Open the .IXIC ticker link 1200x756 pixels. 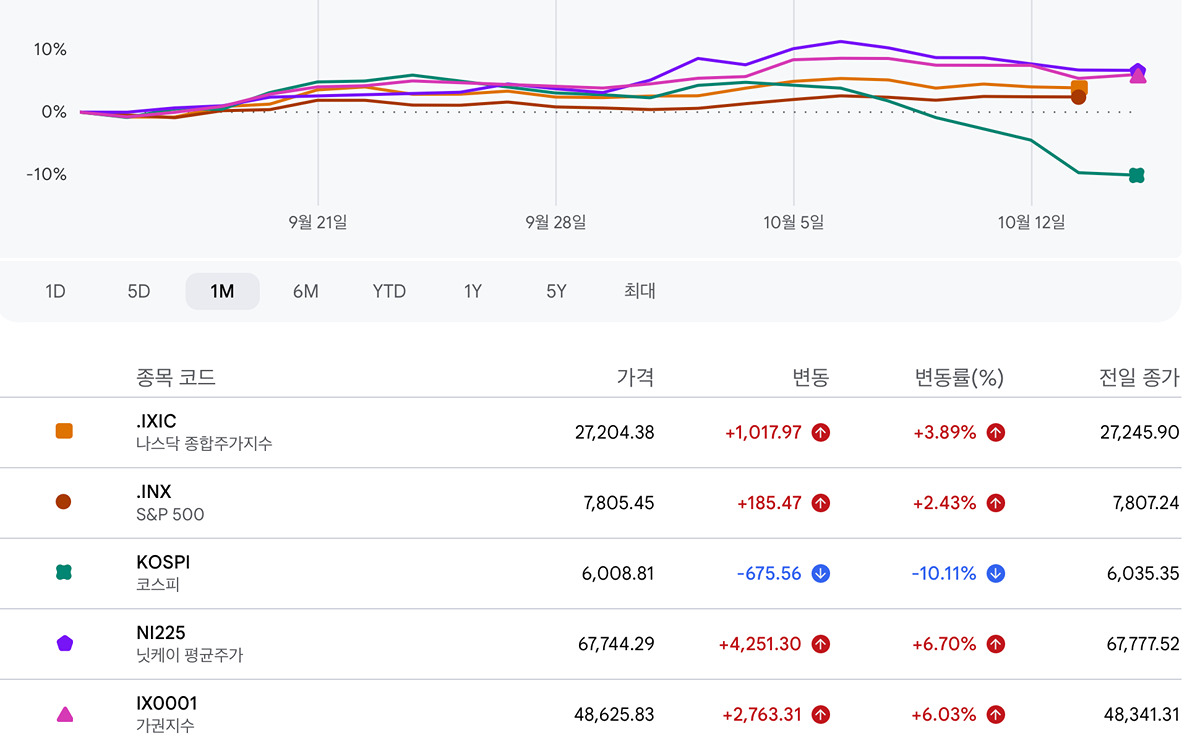[156, 422]
